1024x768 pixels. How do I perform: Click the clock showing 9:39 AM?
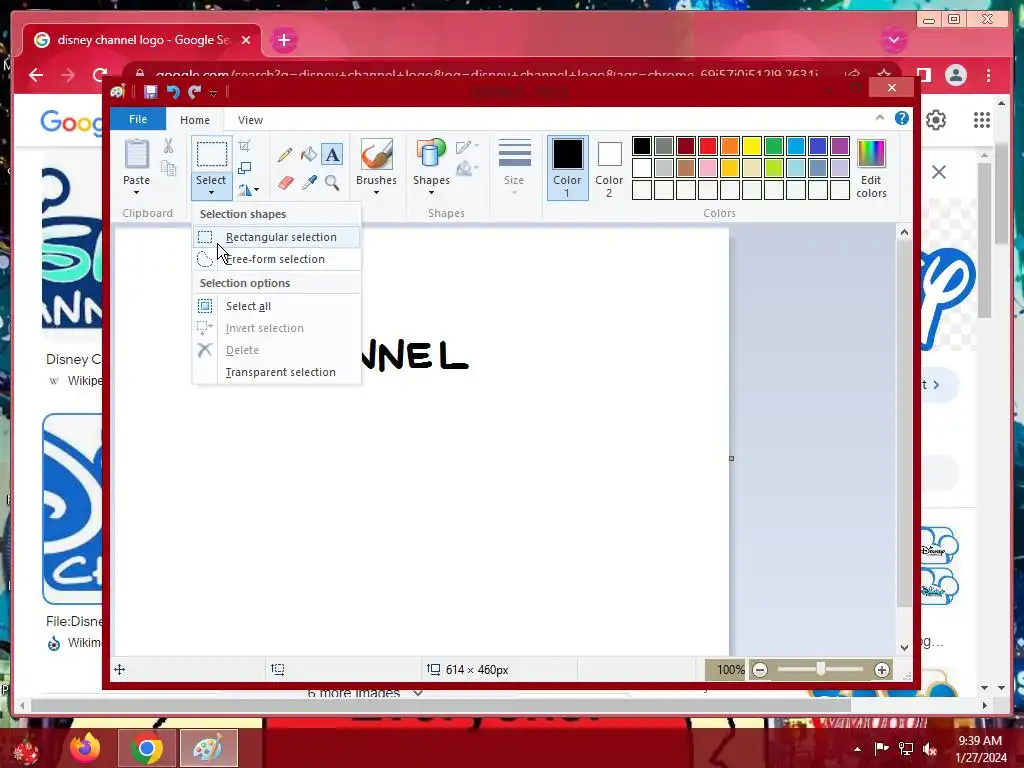pos(980,741)
